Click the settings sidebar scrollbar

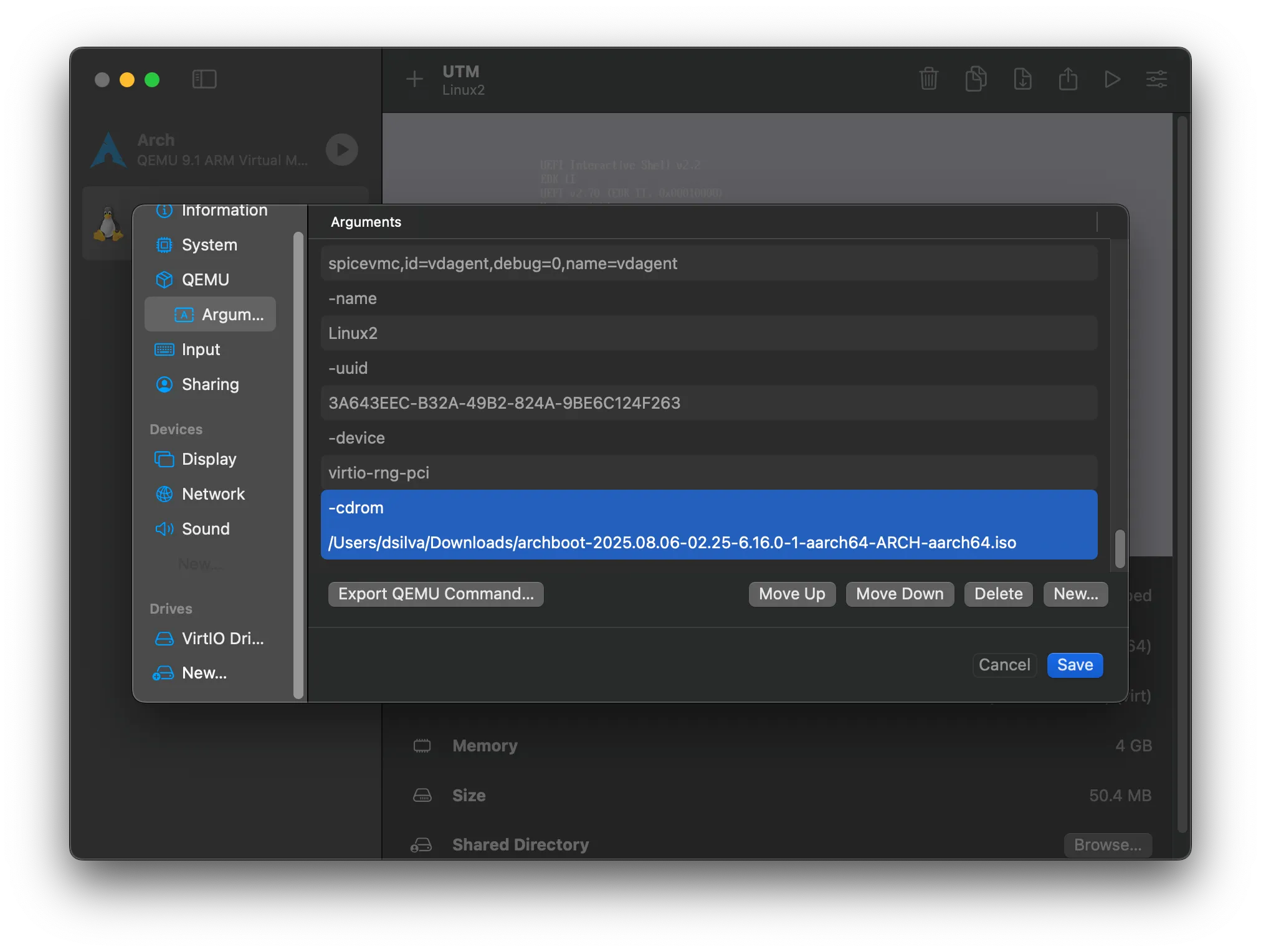pyautogui.click(x=298, y=465)
